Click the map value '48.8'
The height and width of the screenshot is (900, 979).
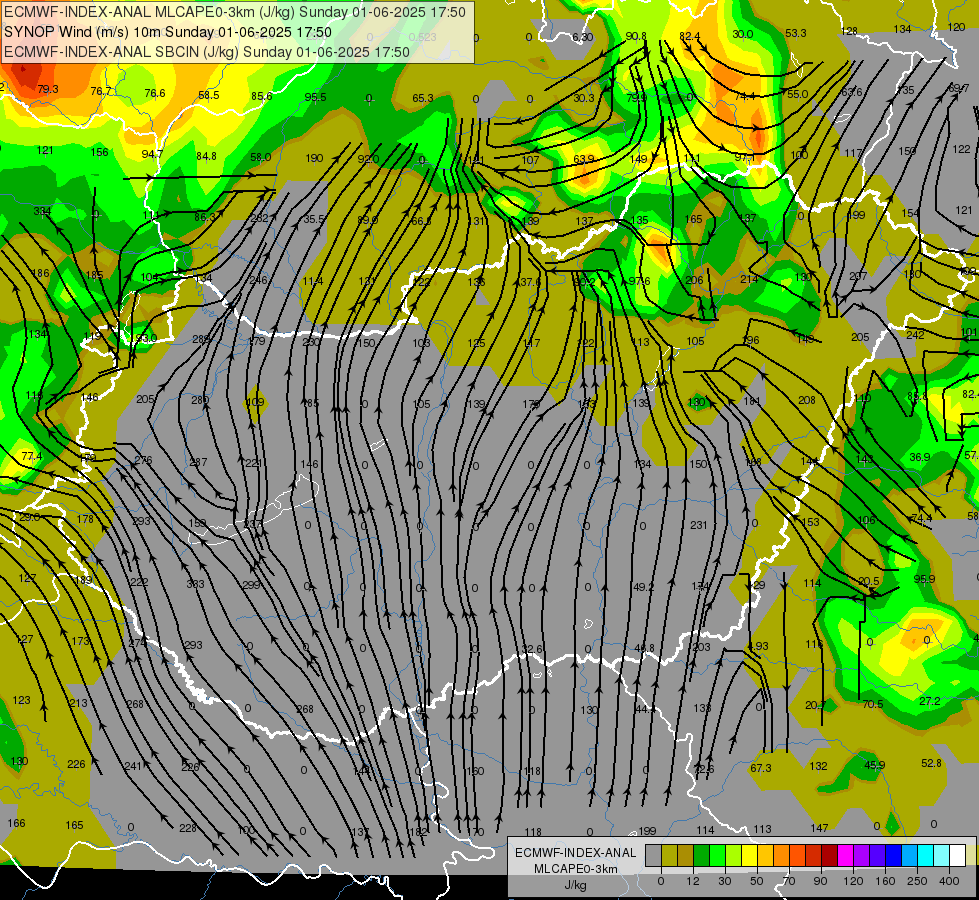point(644,648)
